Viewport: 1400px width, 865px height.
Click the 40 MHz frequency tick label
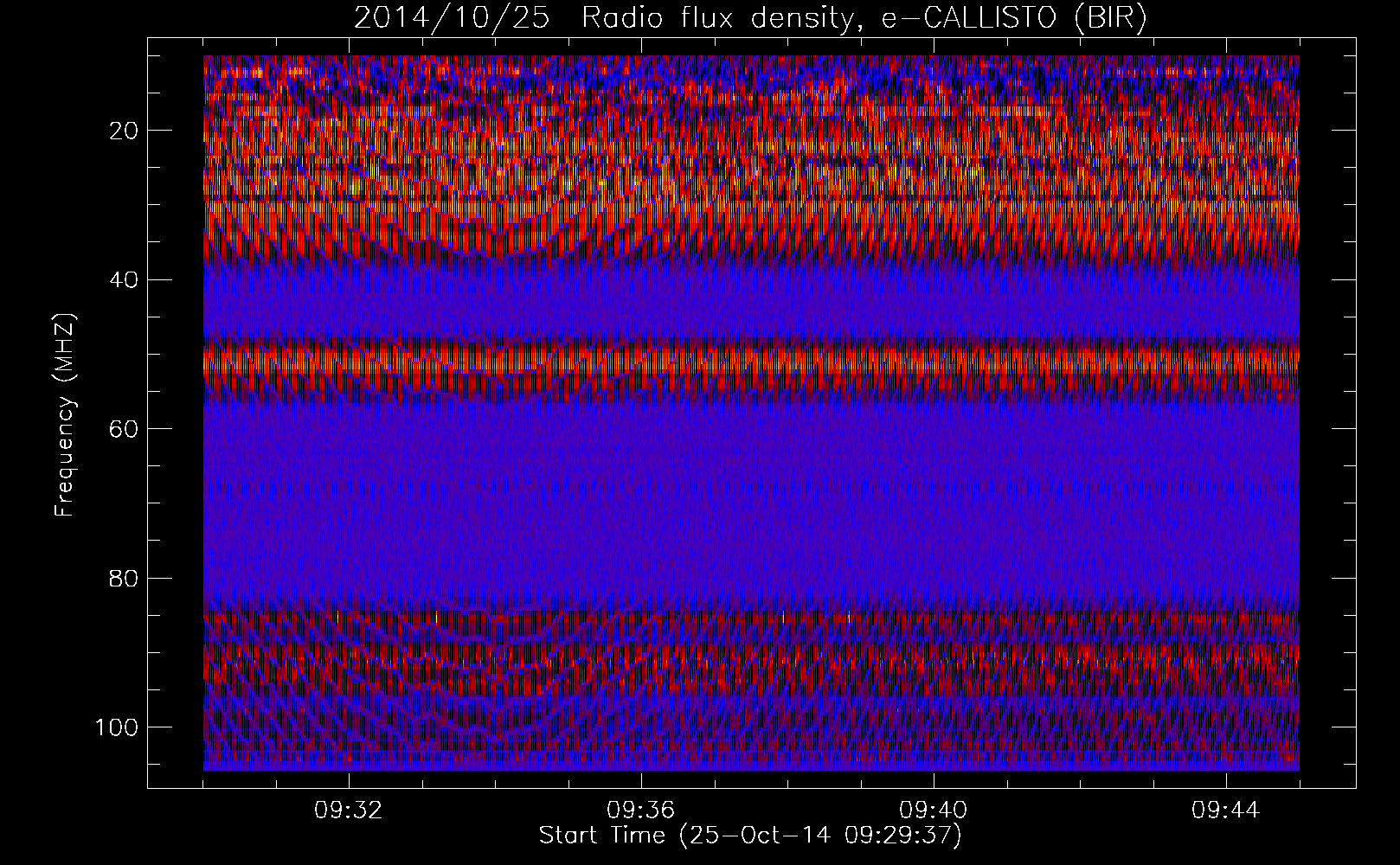[125, 279]
